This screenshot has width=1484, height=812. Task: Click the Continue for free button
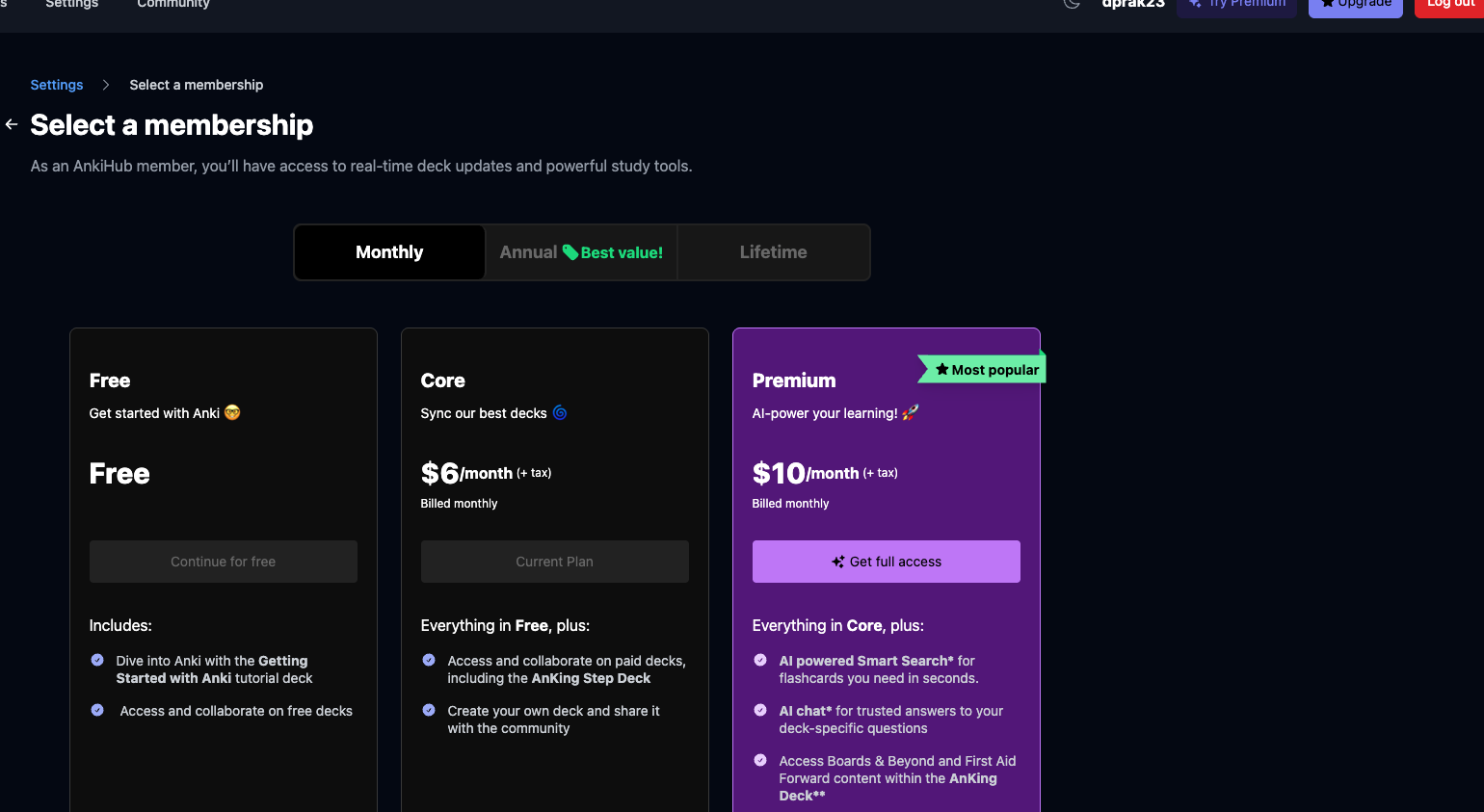(224, 562)
